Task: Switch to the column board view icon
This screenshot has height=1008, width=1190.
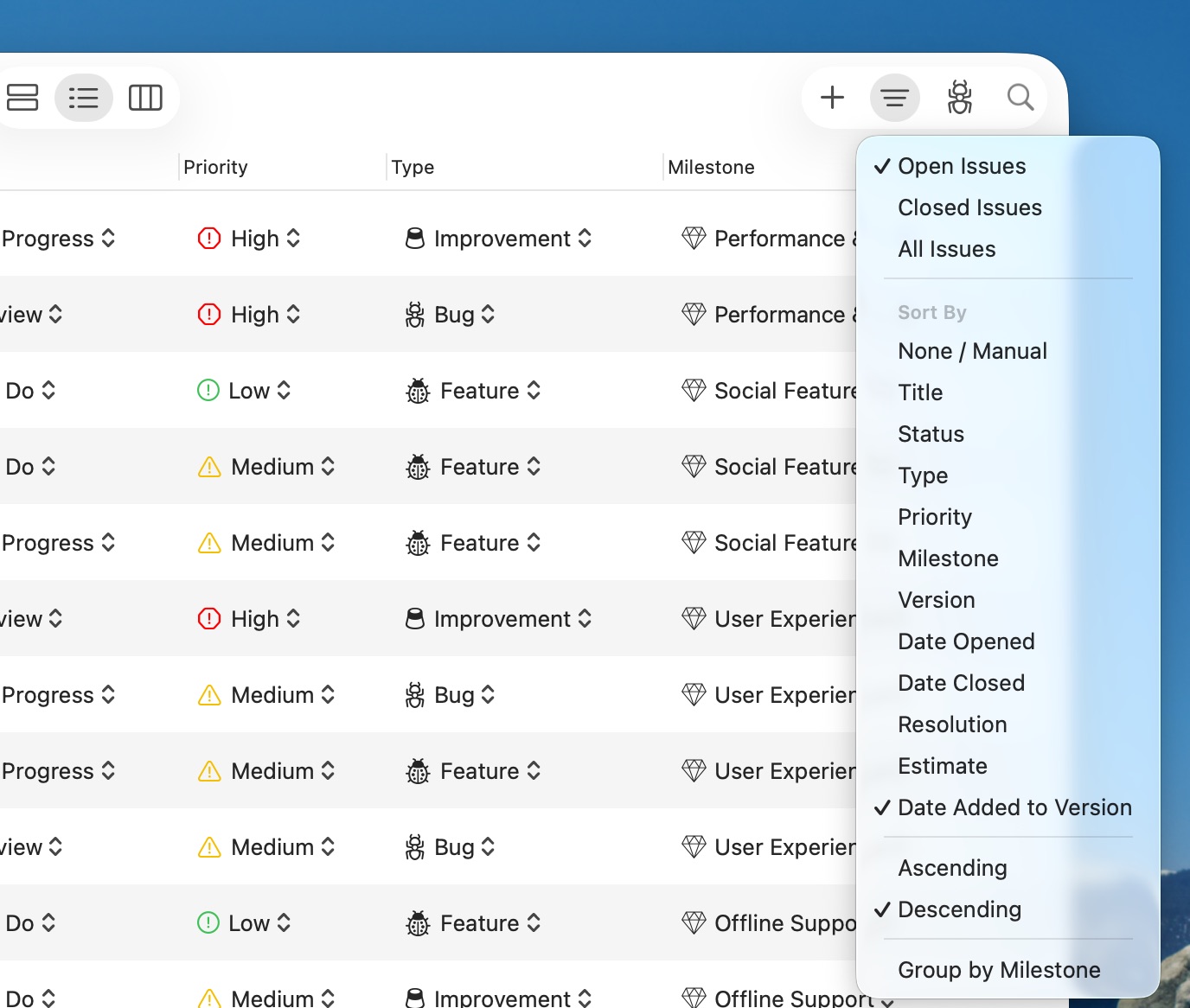Action: (145, 98)
